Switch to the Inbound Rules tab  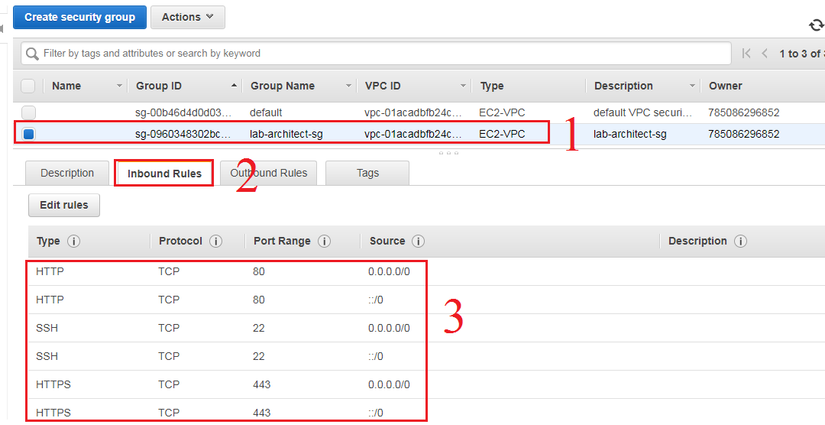pos(164,174)
